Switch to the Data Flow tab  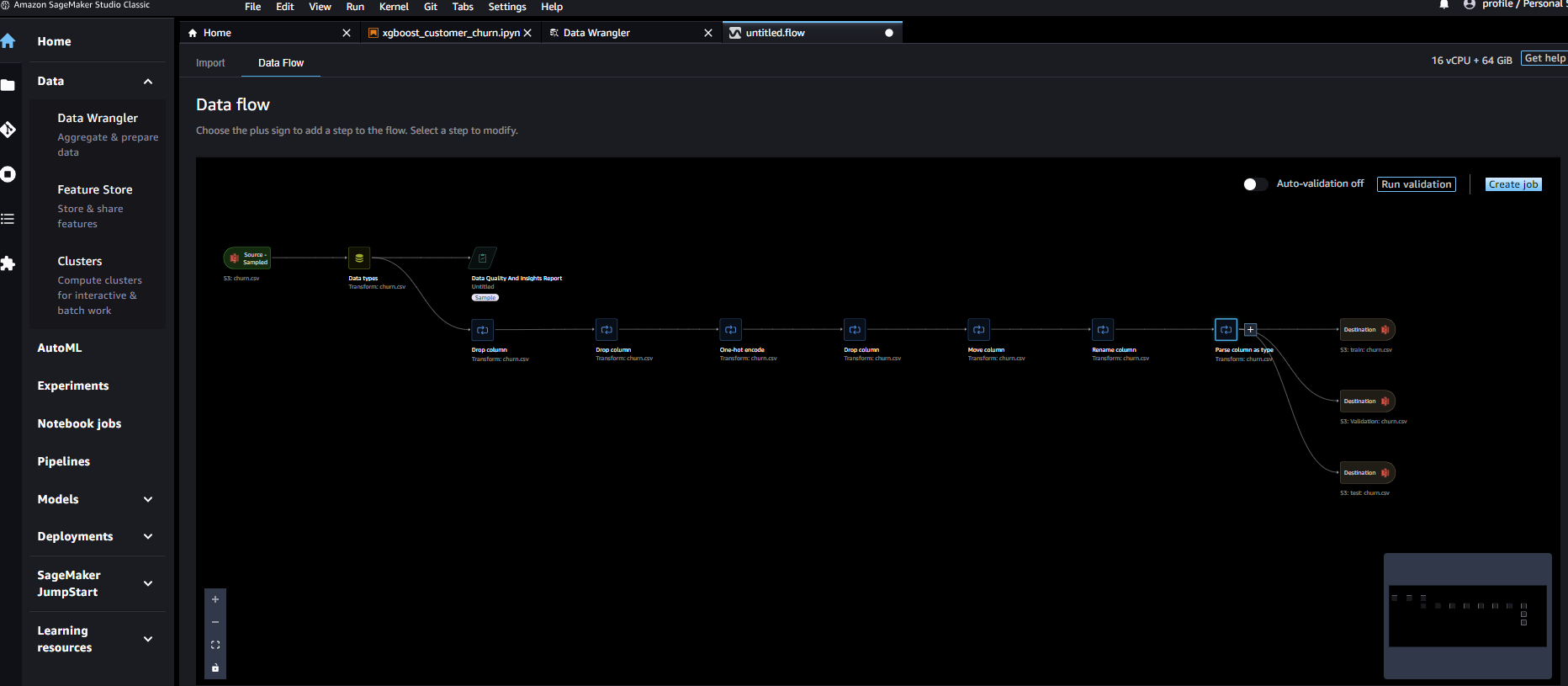[x=281, y=63]
